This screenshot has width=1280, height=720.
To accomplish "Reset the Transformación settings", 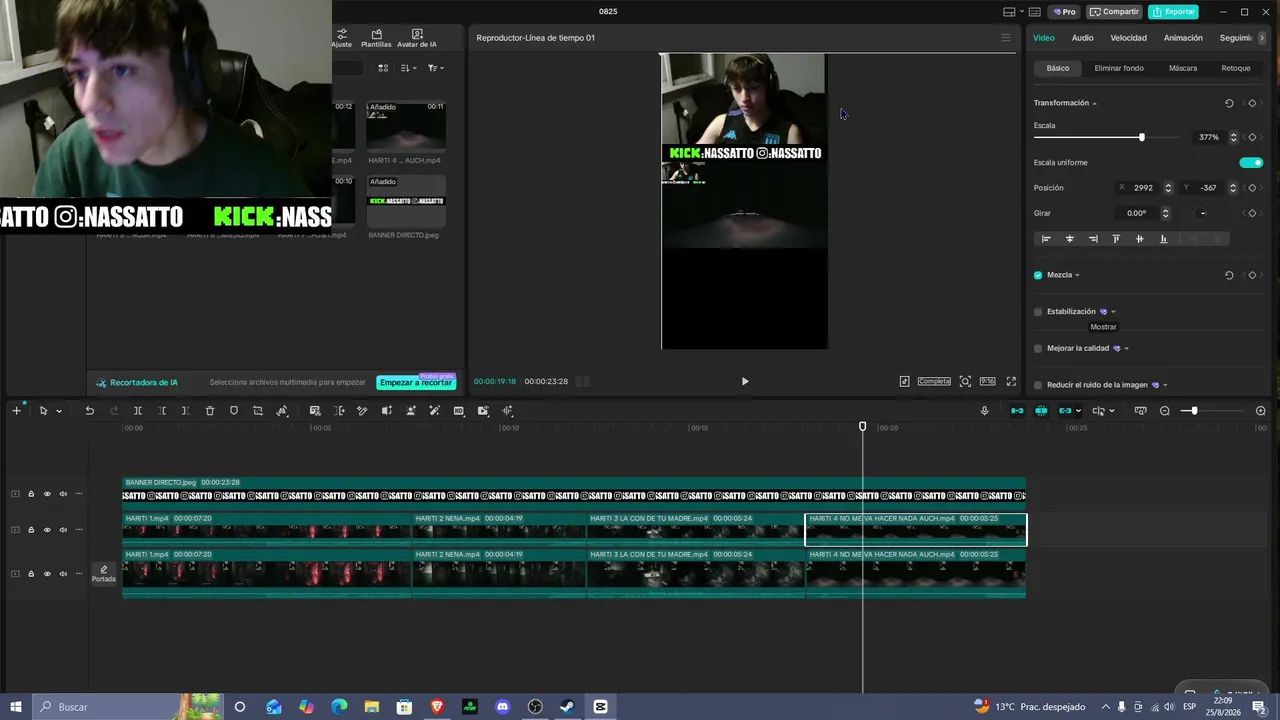I will pyautogui.click(x=1229, y=103).
